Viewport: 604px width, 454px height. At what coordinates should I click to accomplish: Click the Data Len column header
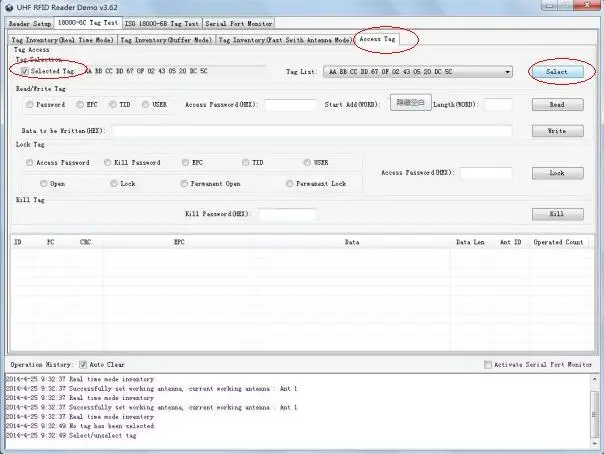[x=470, y=242]
